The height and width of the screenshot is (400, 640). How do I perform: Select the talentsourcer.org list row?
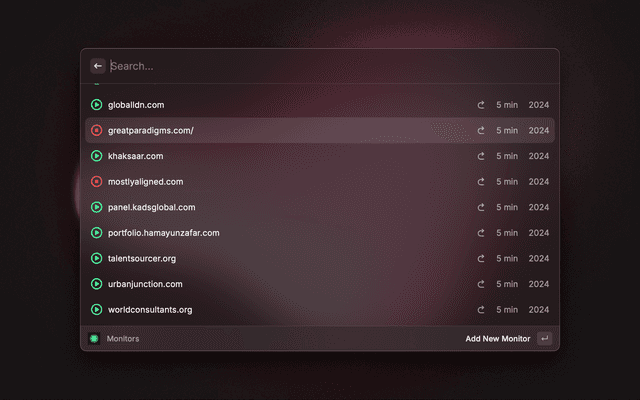pos(300,259)
